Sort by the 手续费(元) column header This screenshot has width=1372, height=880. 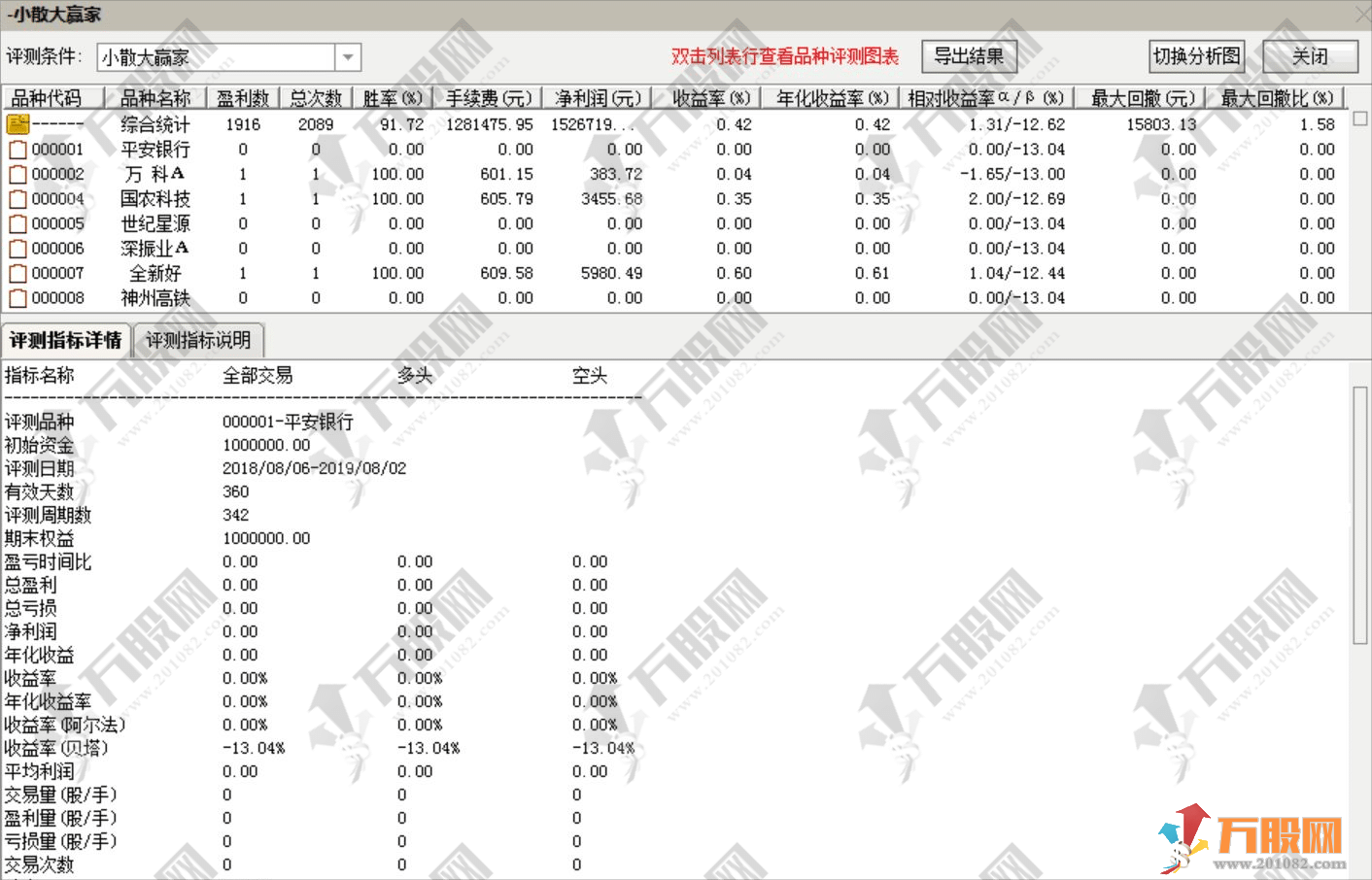488,98
